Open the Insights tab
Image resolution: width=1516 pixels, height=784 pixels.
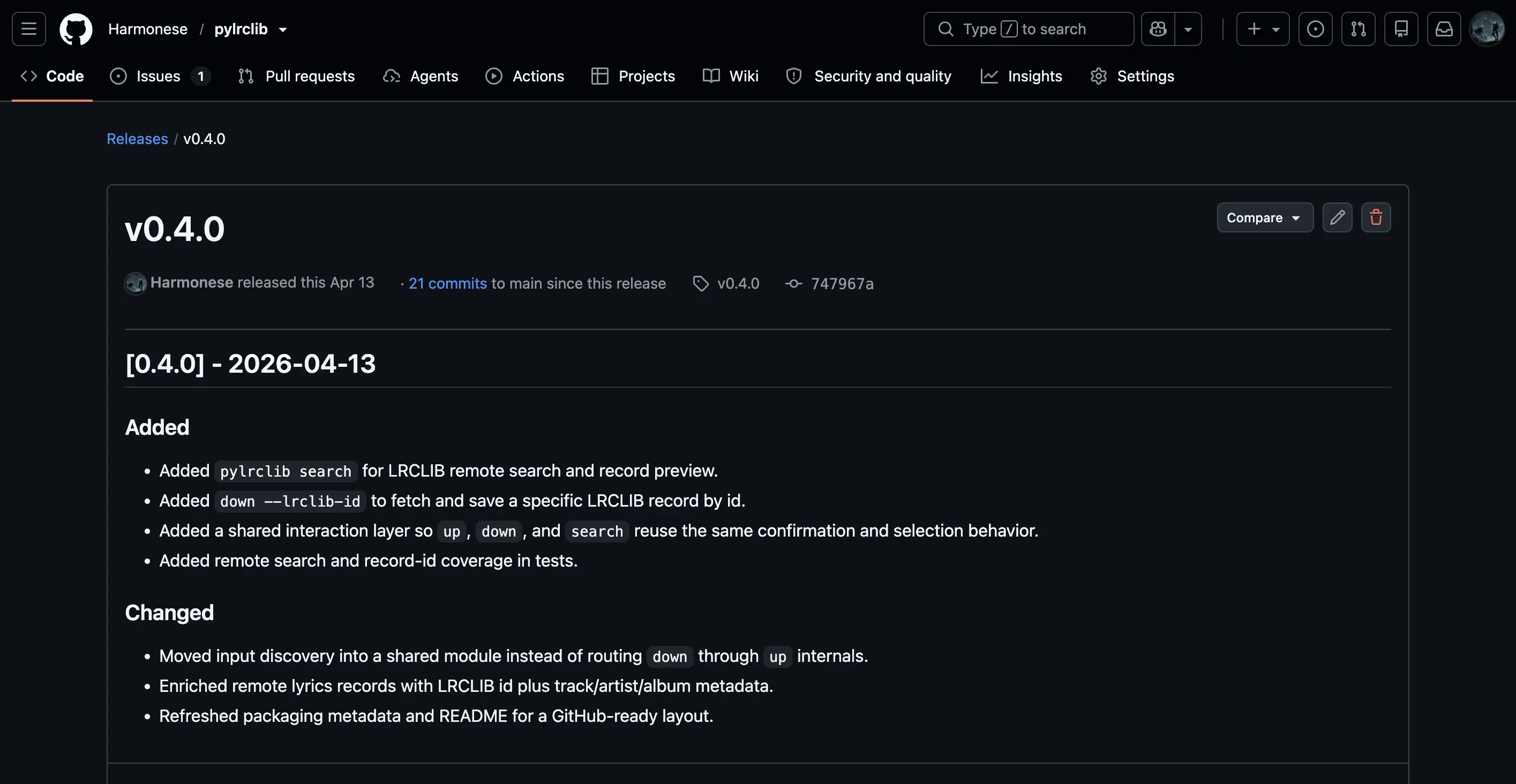1022,76
